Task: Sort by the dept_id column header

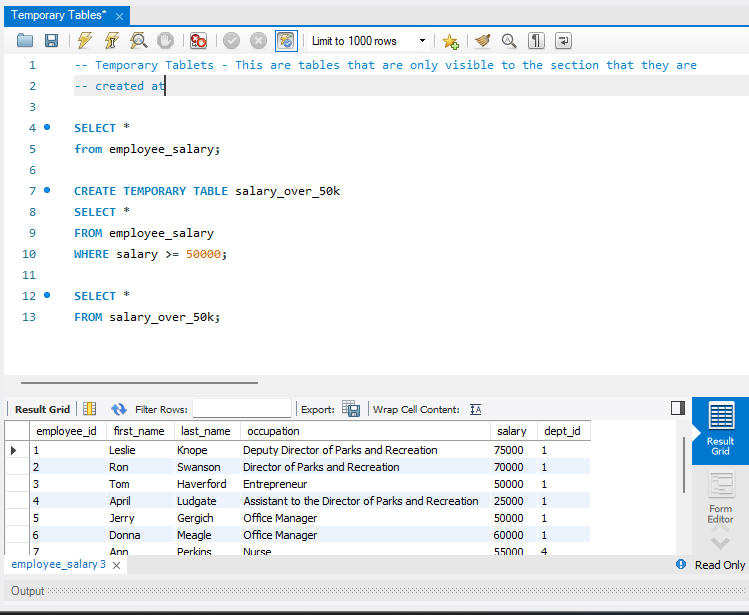Action: tap(563, 431)
